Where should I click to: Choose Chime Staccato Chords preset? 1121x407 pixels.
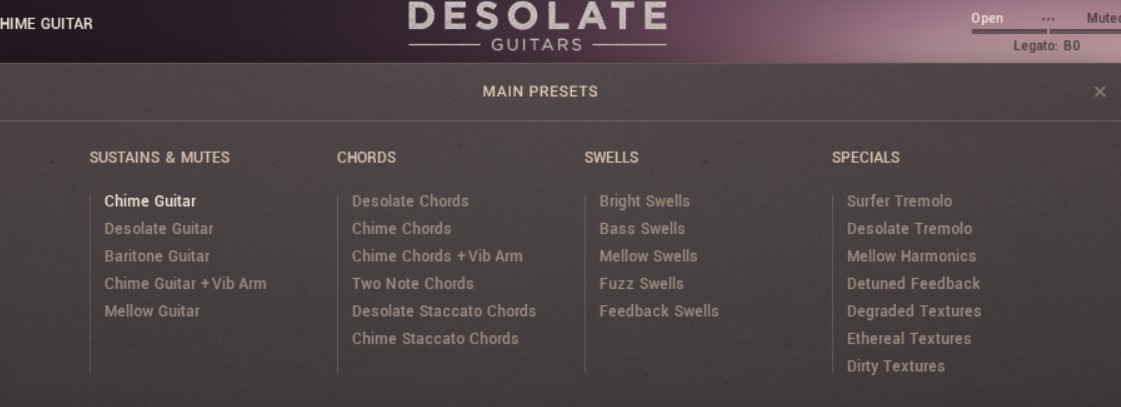pos(435,339)
